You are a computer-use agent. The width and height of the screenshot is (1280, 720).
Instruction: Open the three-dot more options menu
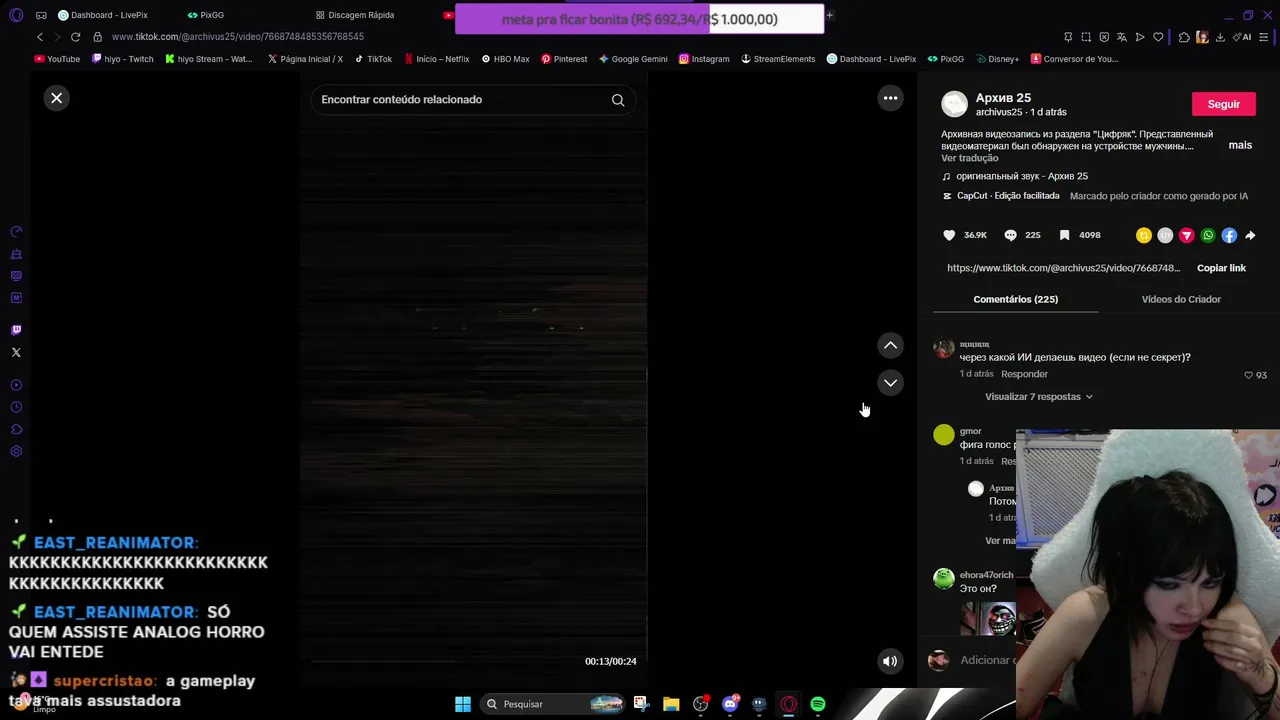pyautogui.click(x=890, y=98)
